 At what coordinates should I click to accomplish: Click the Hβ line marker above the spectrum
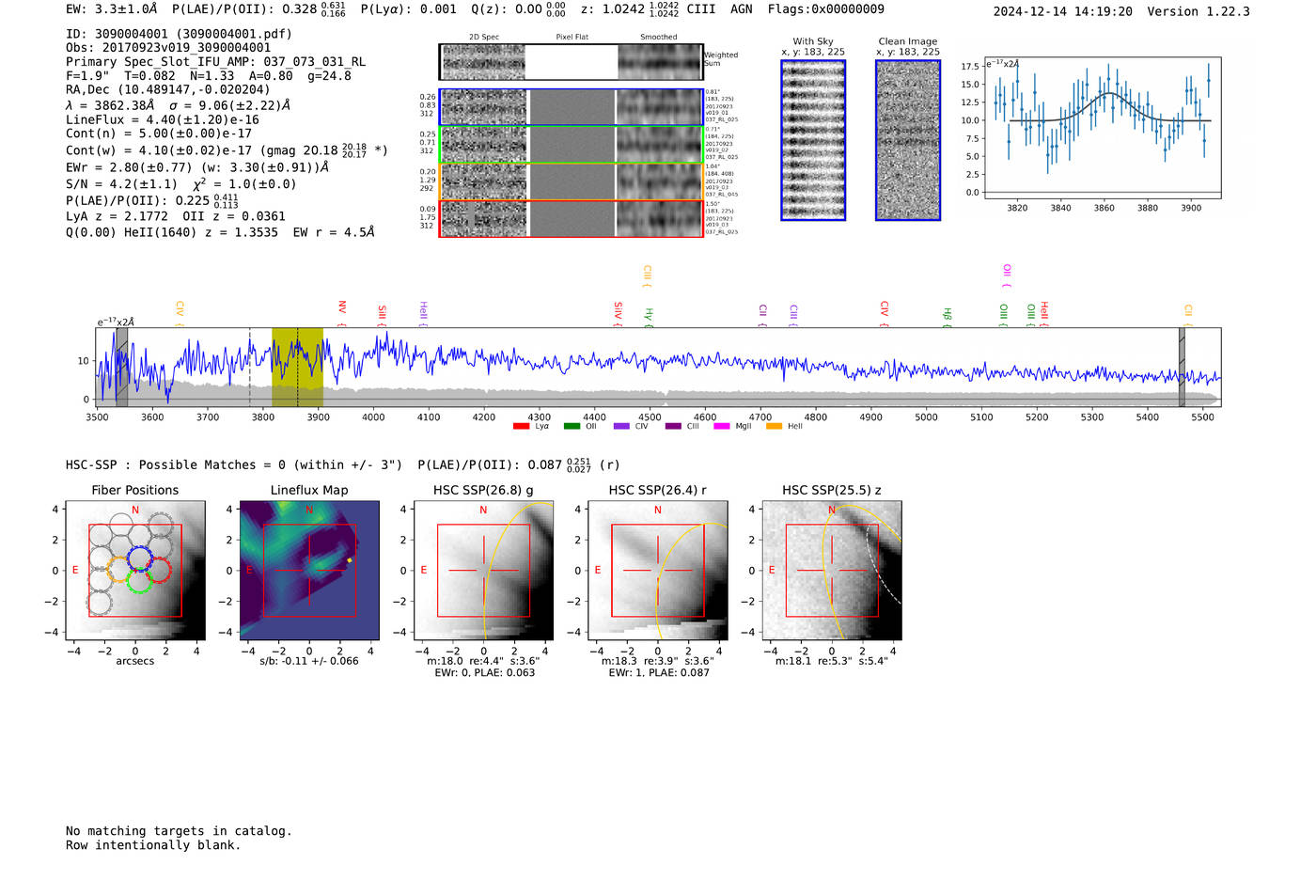tap(948, 316)
